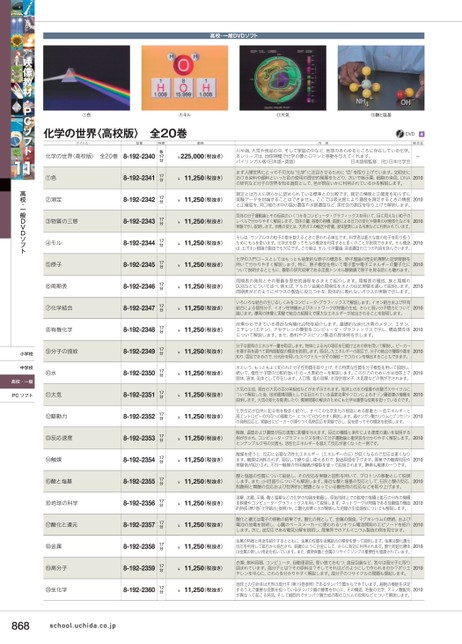Click the school.uchida.co.jp link in footer
Screen dimensions: 462x644
click(83, 626)
